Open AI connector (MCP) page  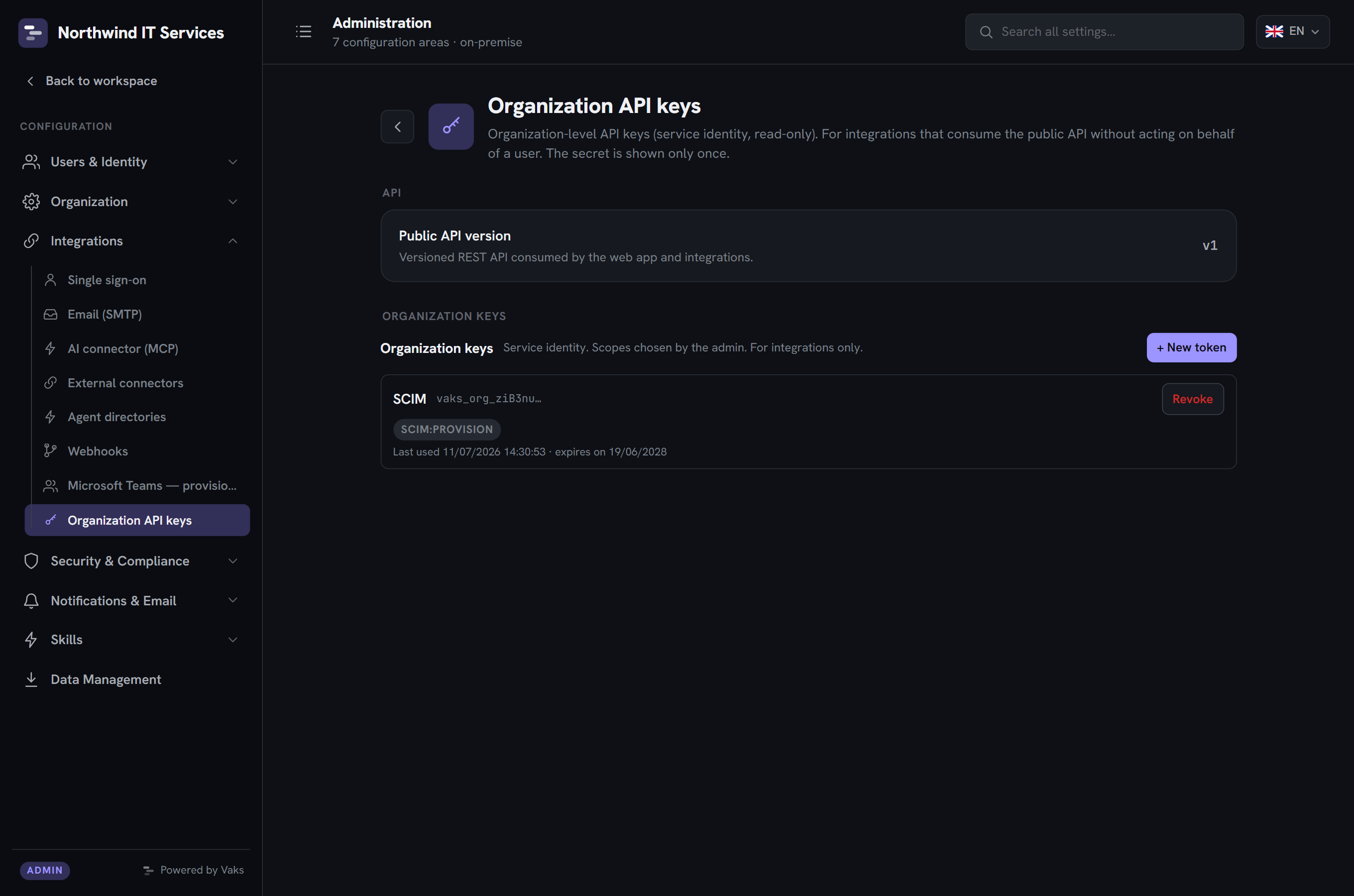(137, 348)
